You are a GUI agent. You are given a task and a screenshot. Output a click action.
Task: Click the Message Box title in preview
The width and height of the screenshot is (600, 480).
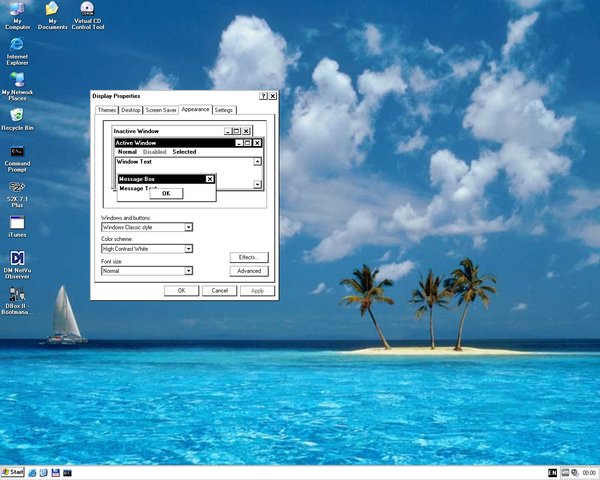(137, 179)
